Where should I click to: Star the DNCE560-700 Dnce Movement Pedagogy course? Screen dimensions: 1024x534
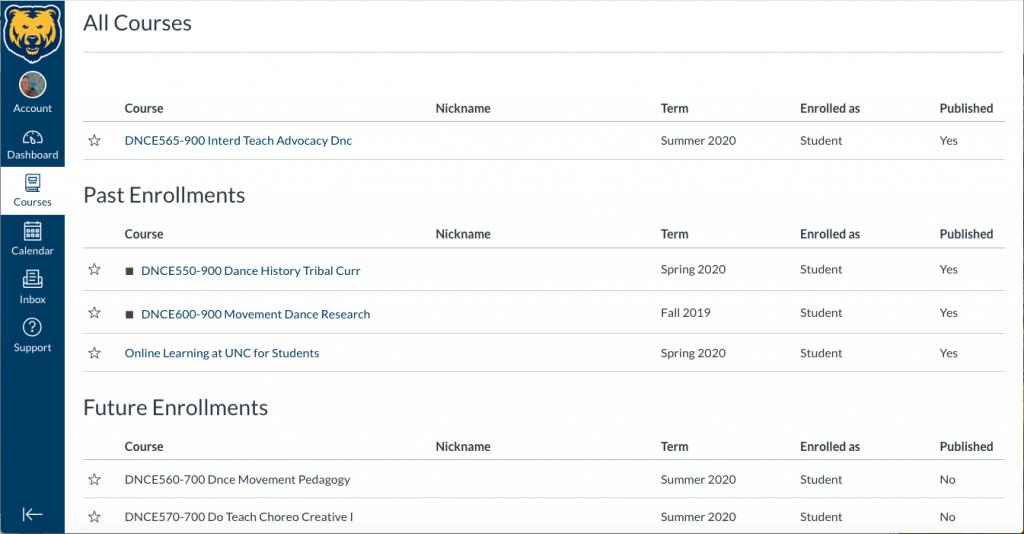[x=95, y=480]
